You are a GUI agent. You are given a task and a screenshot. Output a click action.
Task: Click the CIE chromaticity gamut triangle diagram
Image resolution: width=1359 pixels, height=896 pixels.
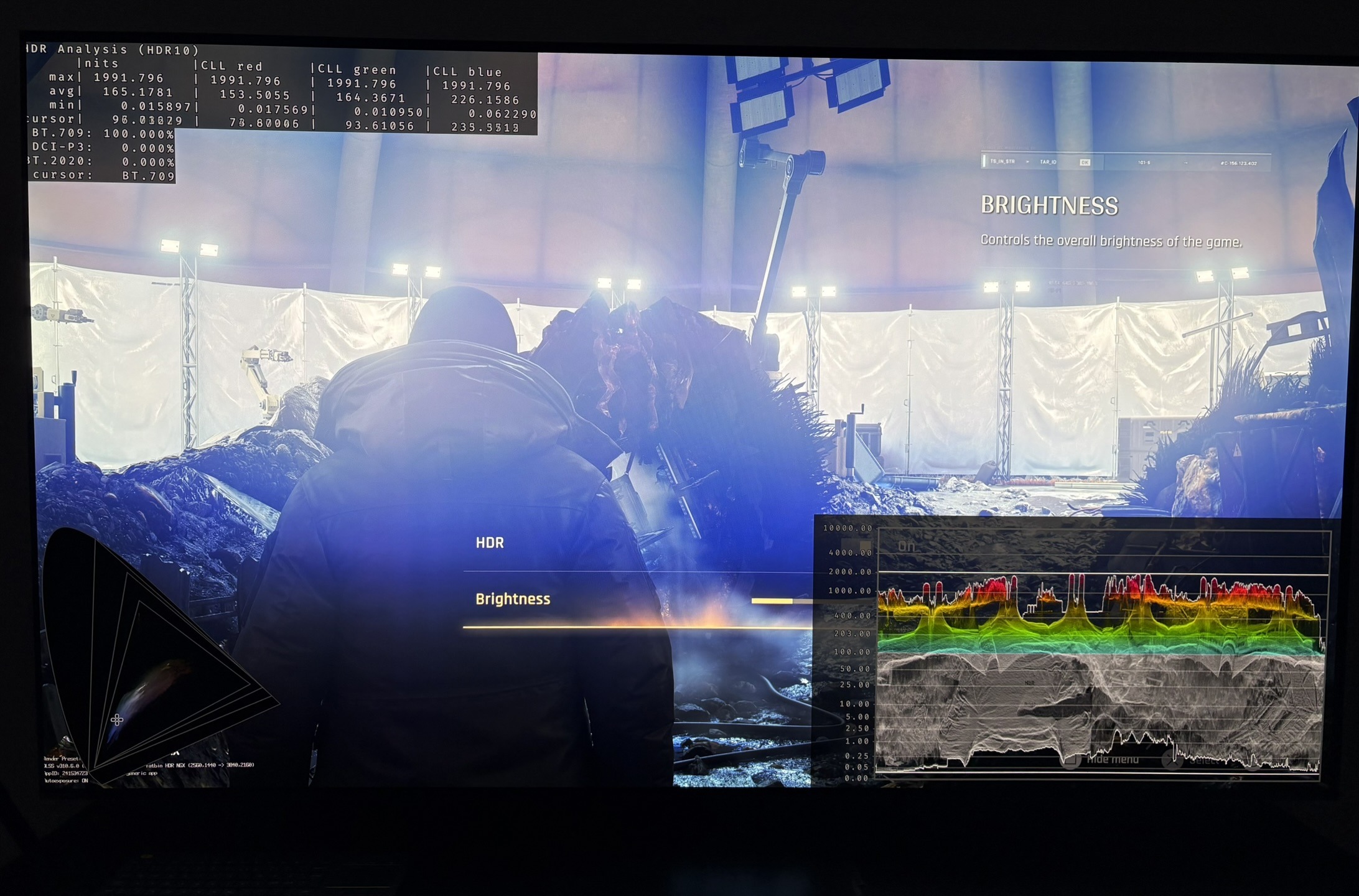click(x=156, y=656)
